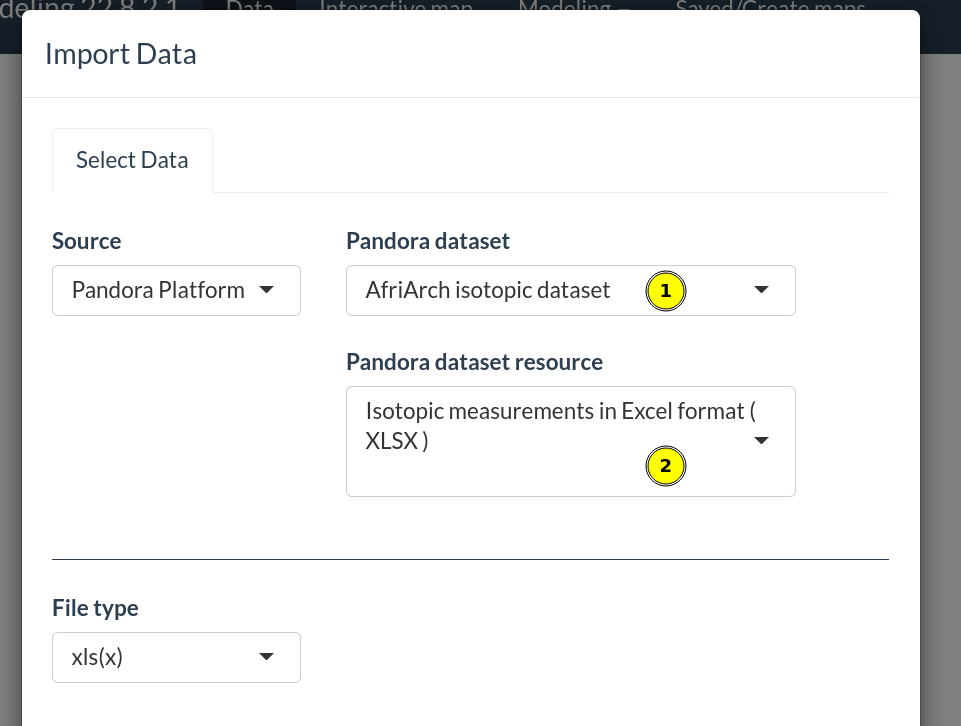The height and width of the screenshot is (726, 961).
Task: Click the yellow step 1 marker badge
Action: tap(666, 291)
